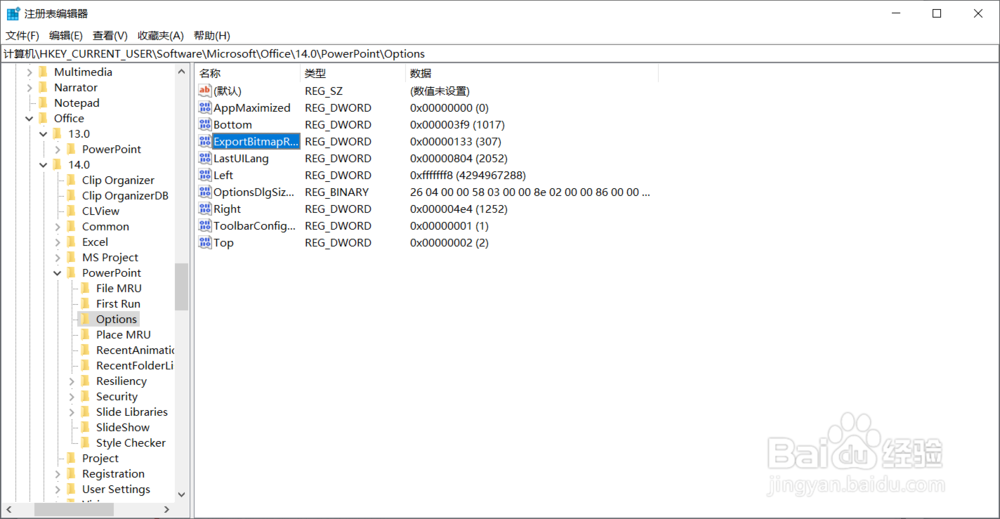
Task: Expand the Security key
Action: pos(71,397)
